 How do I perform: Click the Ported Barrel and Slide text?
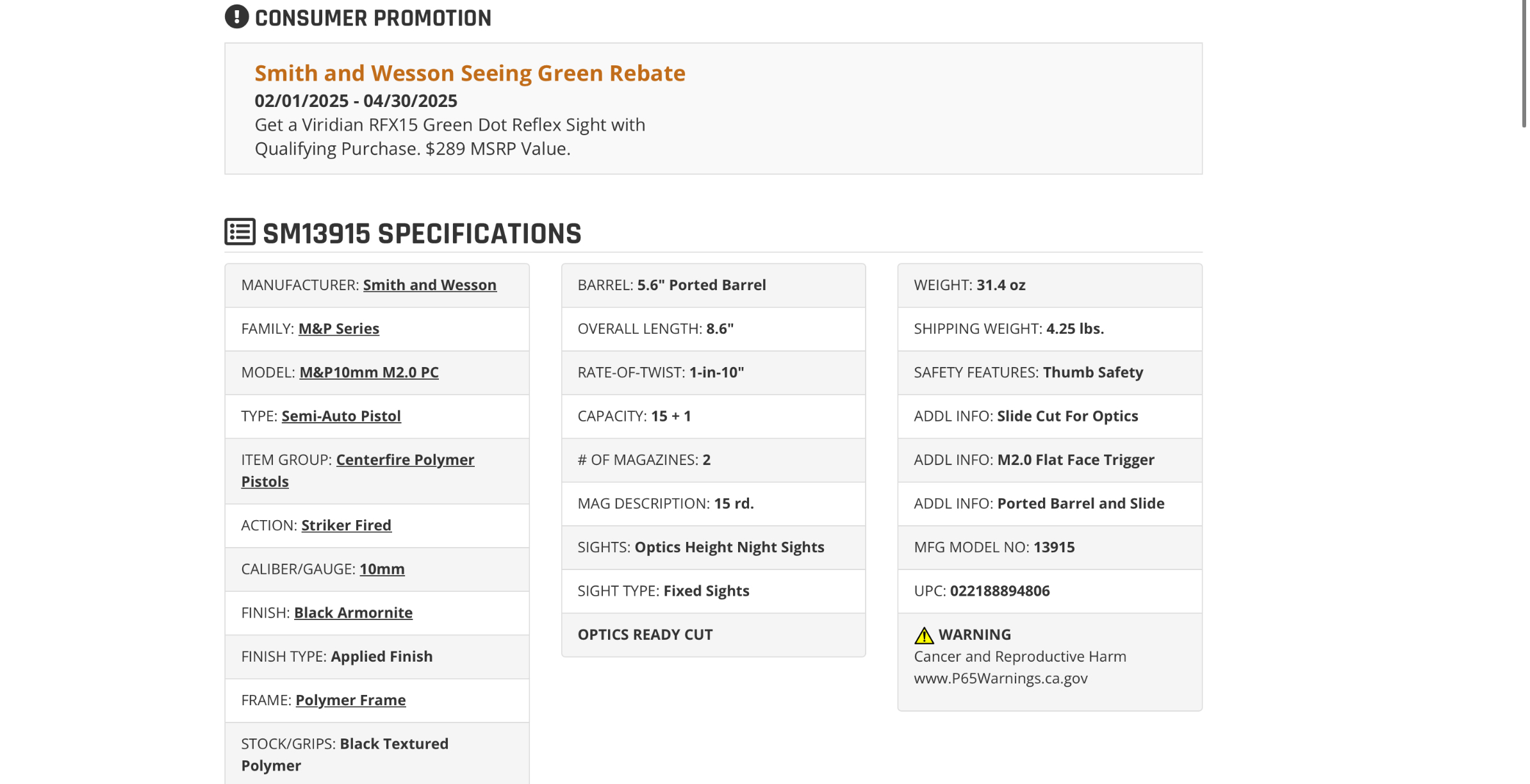click(x=1080, y=503)
